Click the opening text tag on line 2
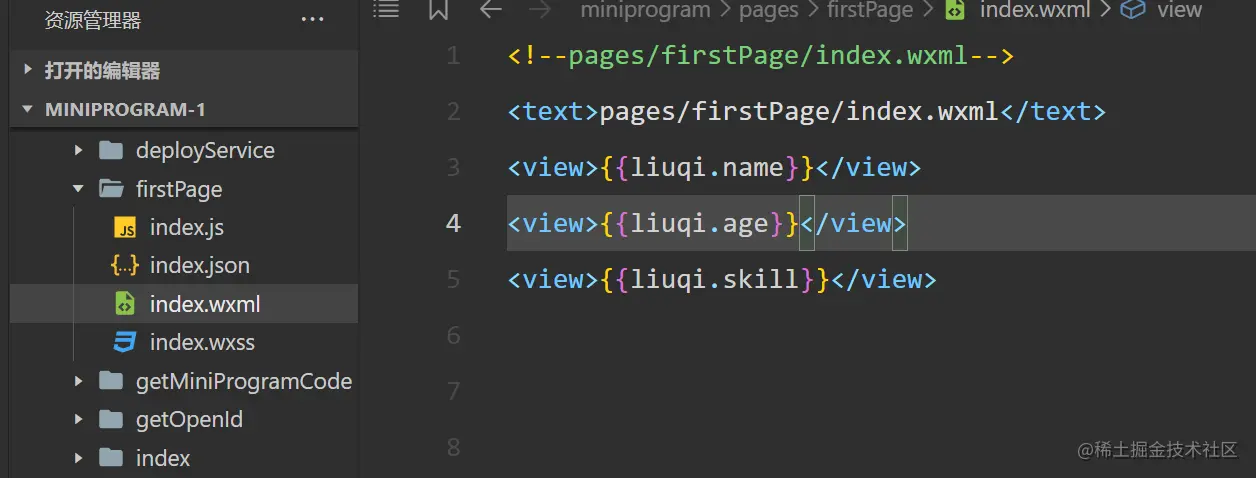The height and width of the screenshot is (478, 1256). 553,111
